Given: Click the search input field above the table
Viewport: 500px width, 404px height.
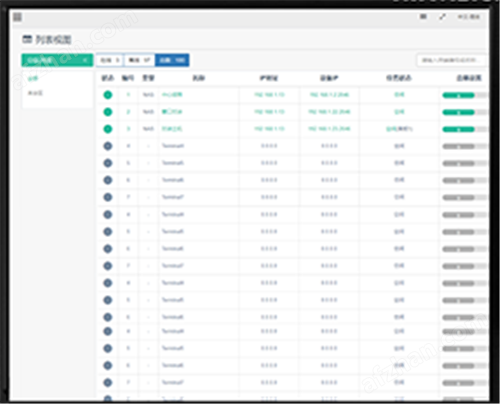Looking at the screenshot, I should [451, 60].
